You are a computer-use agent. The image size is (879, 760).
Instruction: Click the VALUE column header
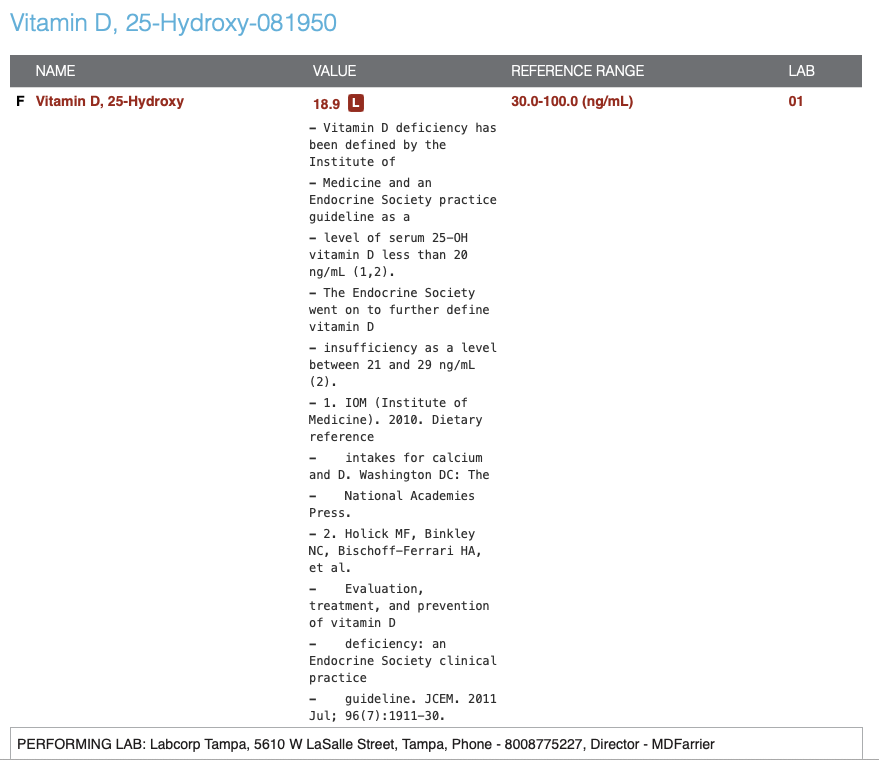tap(334, 71)
